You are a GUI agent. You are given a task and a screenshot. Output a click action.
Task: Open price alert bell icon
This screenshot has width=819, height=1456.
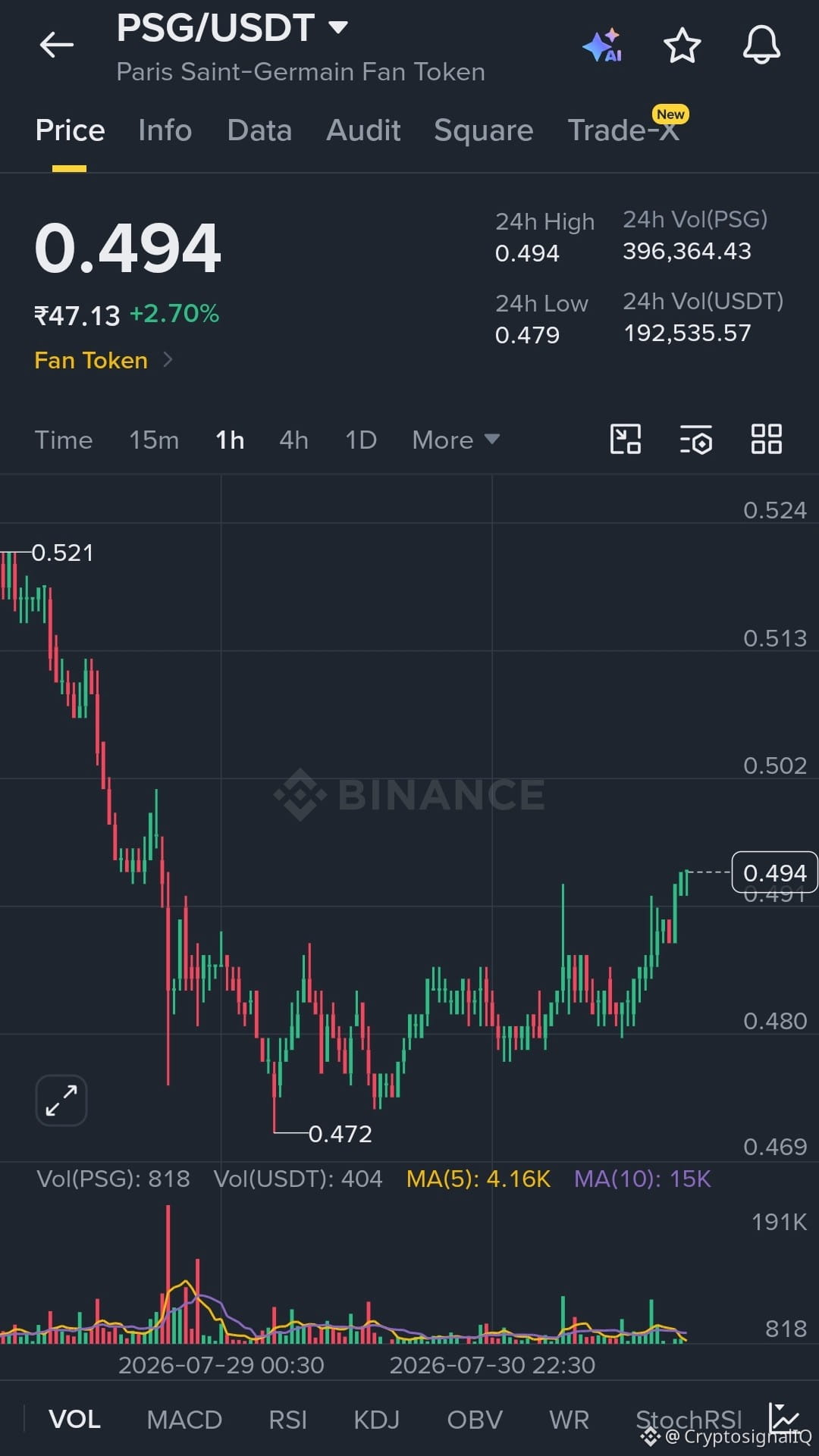[761, 45]
